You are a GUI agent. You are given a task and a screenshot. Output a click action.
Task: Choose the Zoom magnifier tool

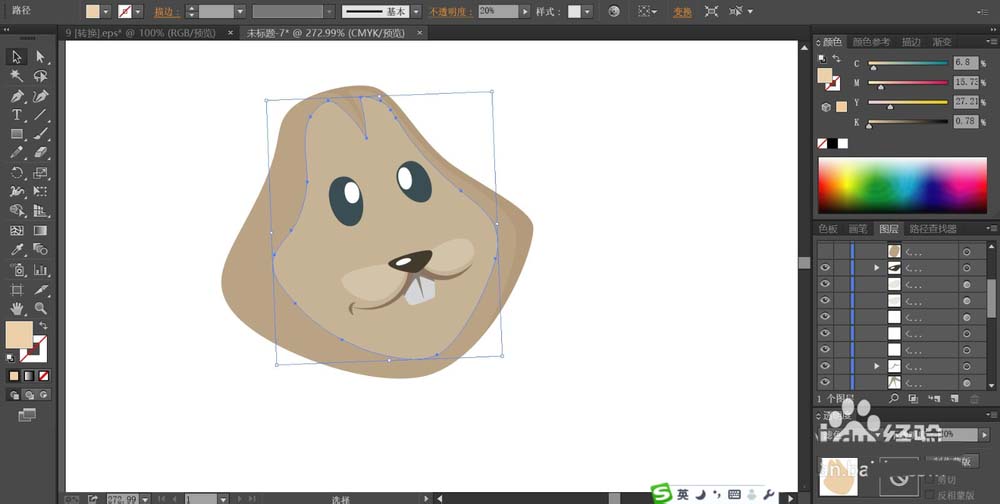pyautogui.click(x=41, y=308)
